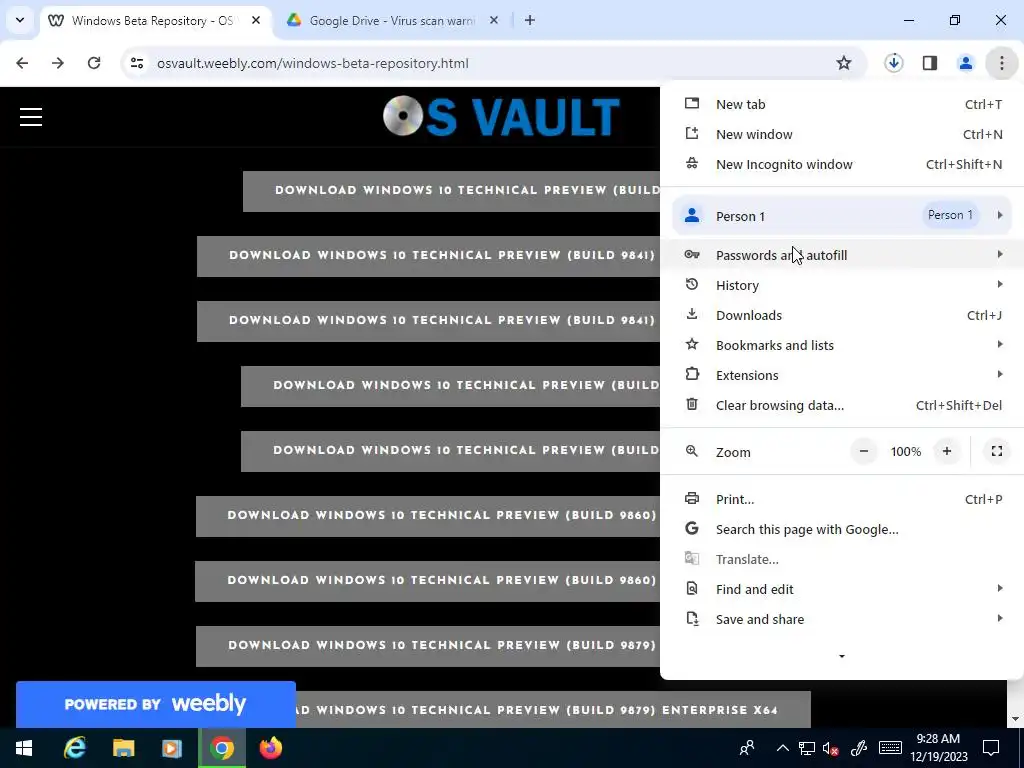Click the Powered by Weebly banner
The image size is (1024, 768).
(x=155, y=704)
